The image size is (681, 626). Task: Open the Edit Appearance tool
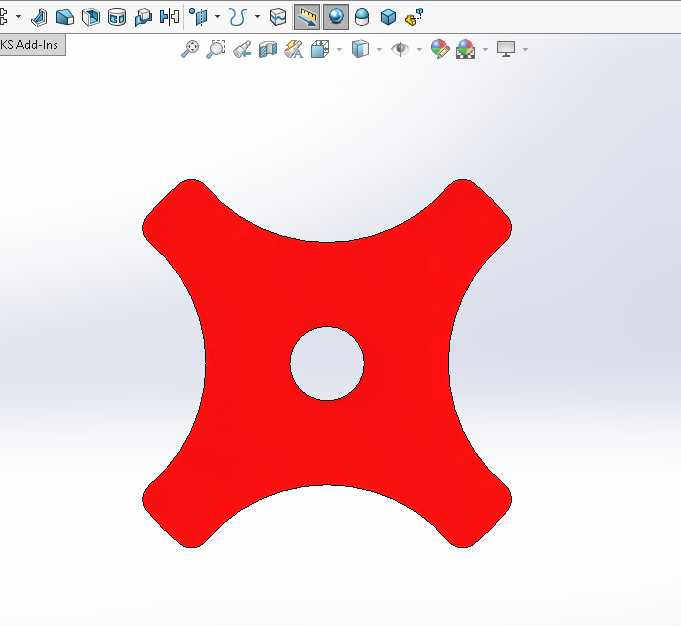[440, 49]
